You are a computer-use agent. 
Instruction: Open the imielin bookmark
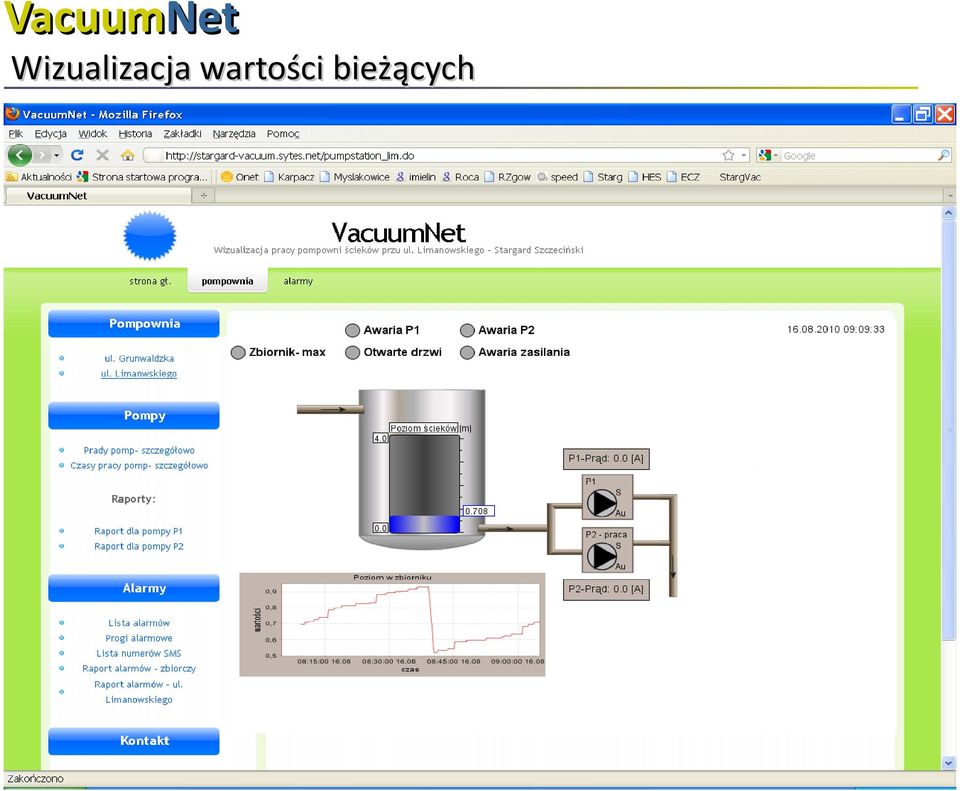pos(416,177)
